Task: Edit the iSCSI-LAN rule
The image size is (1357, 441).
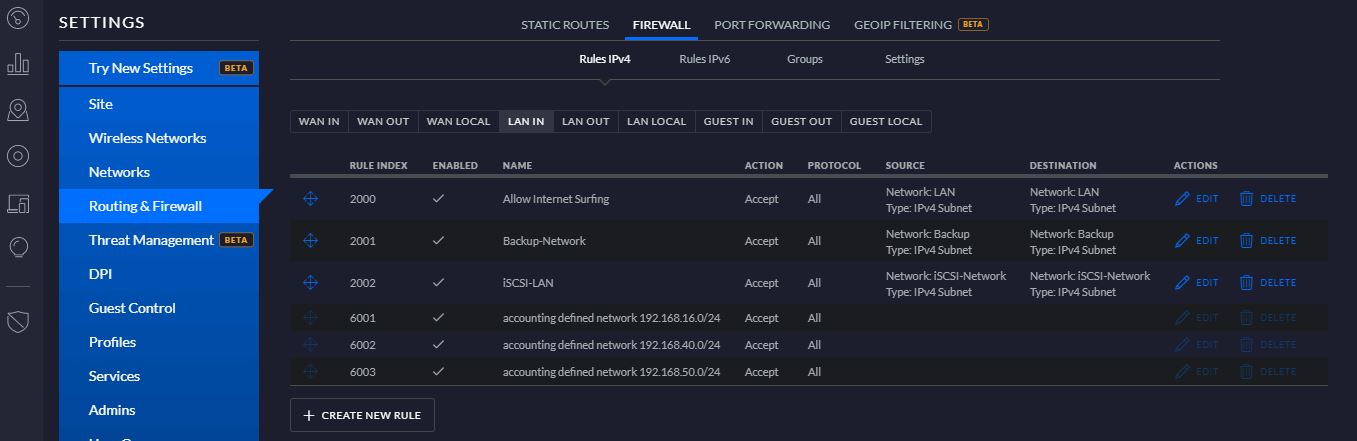Action: point(1197,283)
